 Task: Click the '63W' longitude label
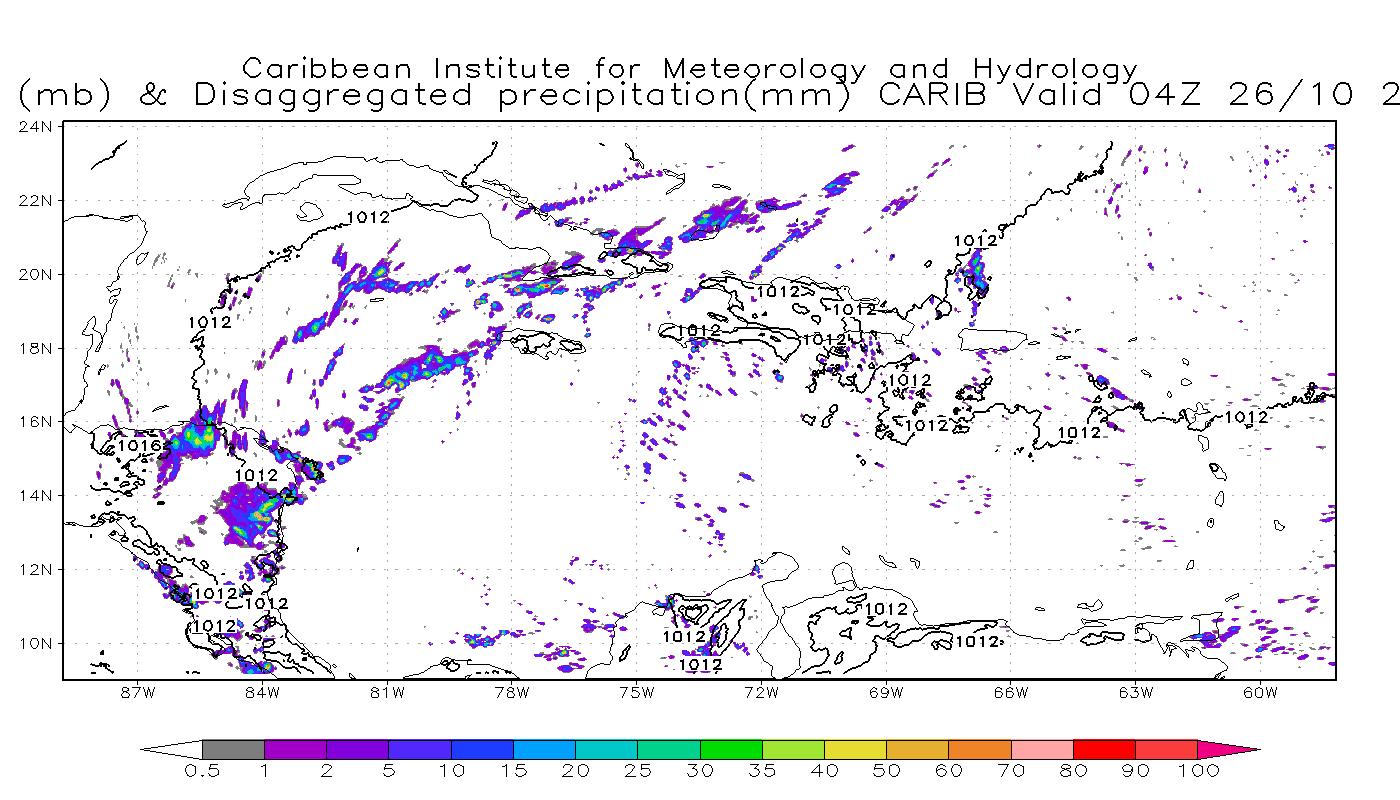(1136, 693)
